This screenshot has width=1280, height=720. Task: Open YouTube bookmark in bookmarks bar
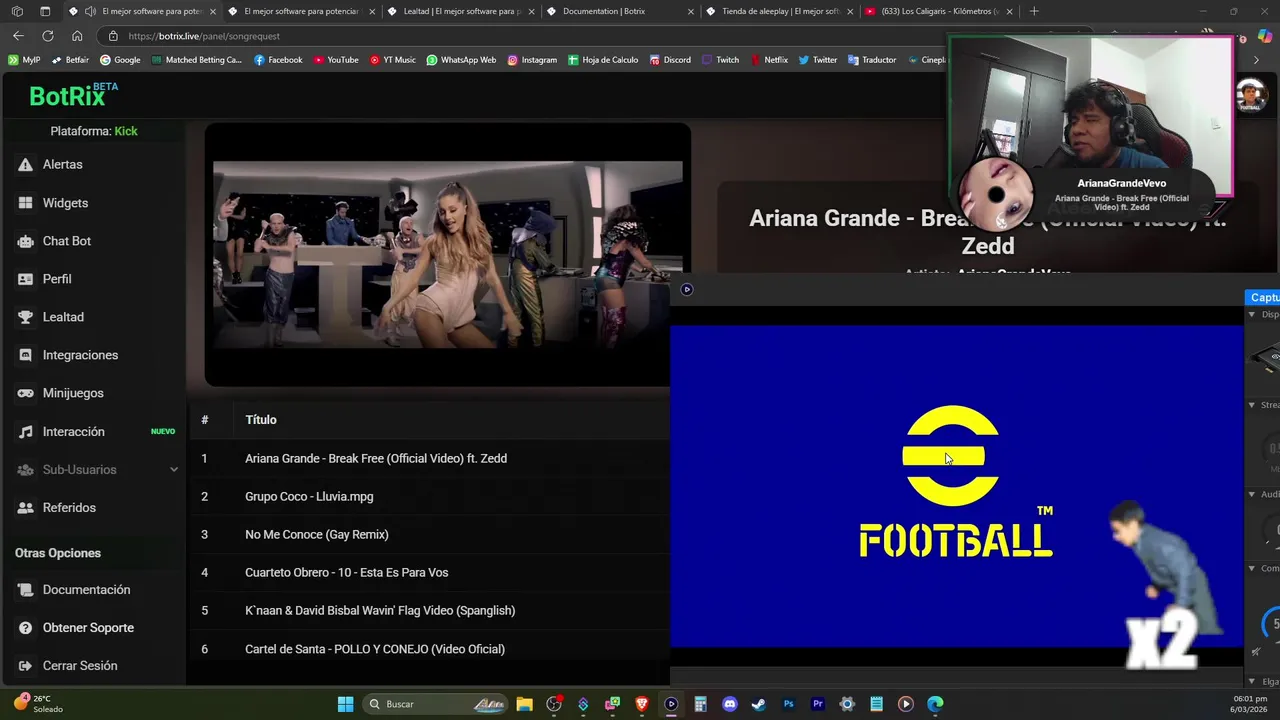coord(335,60)
